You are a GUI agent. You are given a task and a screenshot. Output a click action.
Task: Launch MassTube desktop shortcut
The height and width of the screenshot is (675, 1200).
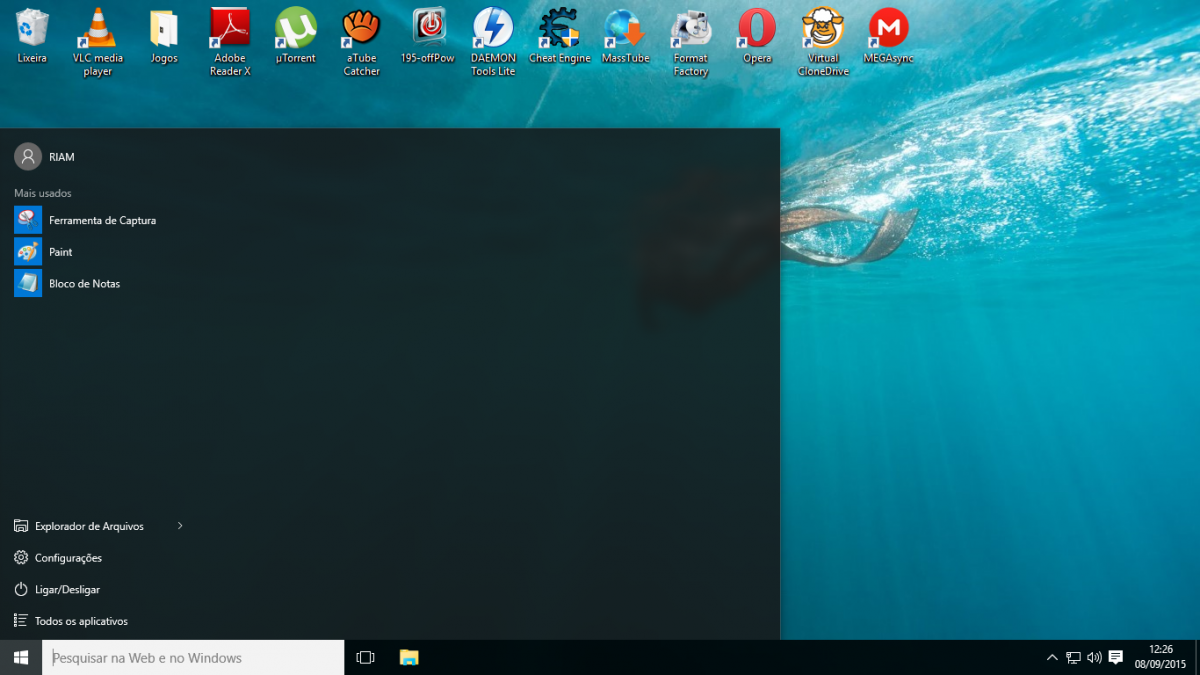click(x=625, y=36)
